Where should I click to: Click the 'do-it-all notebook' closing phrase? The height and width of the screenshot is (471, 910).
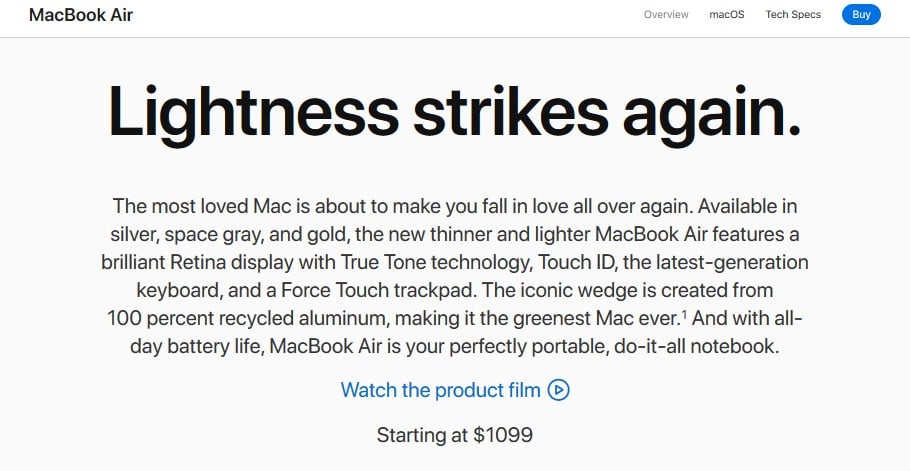coord(689,346)
